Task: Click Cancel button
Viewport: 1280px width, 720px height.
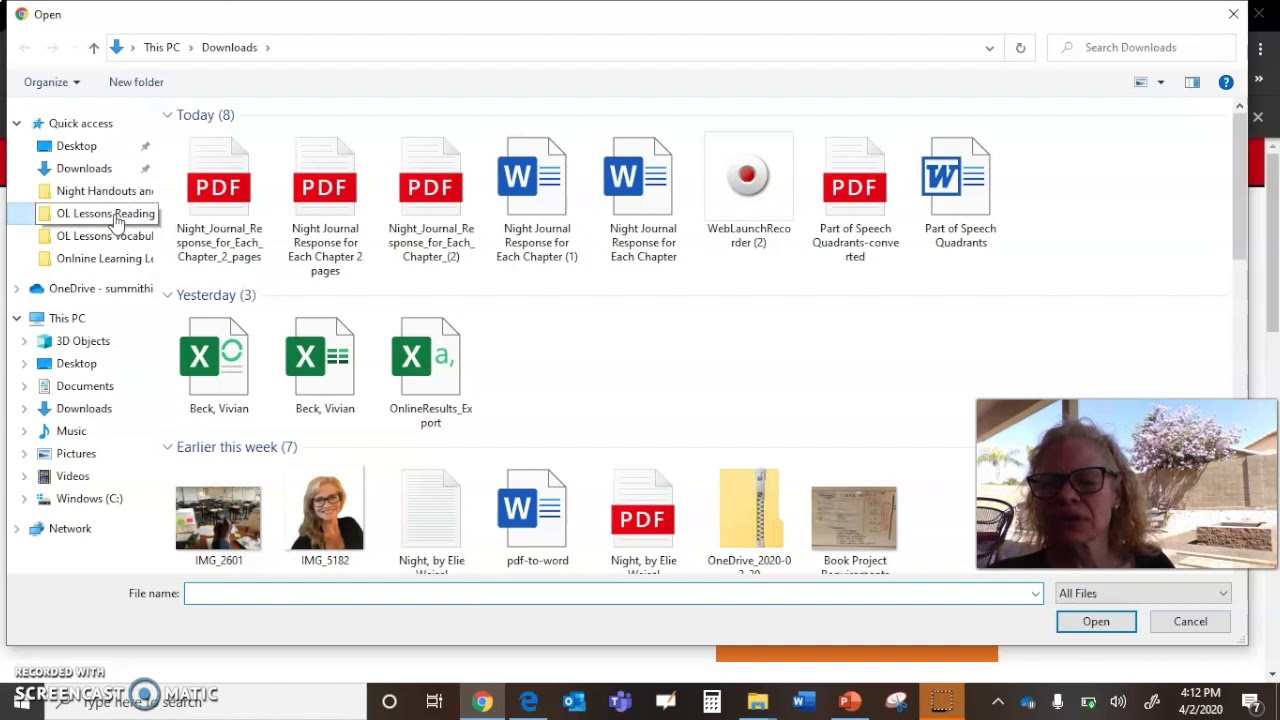Action: (1190, 622)
